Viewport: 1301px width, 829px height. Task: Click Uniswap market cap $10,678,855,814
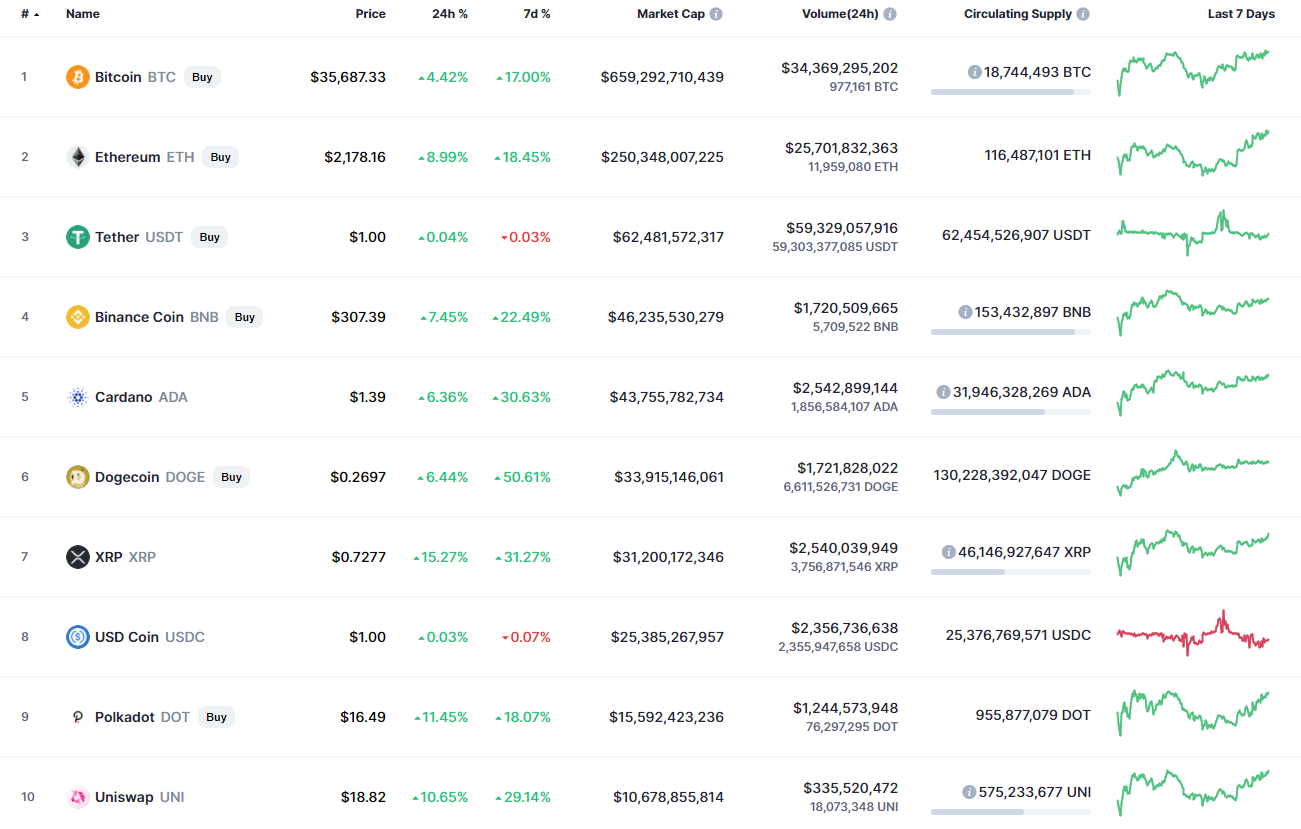point(668,797)
